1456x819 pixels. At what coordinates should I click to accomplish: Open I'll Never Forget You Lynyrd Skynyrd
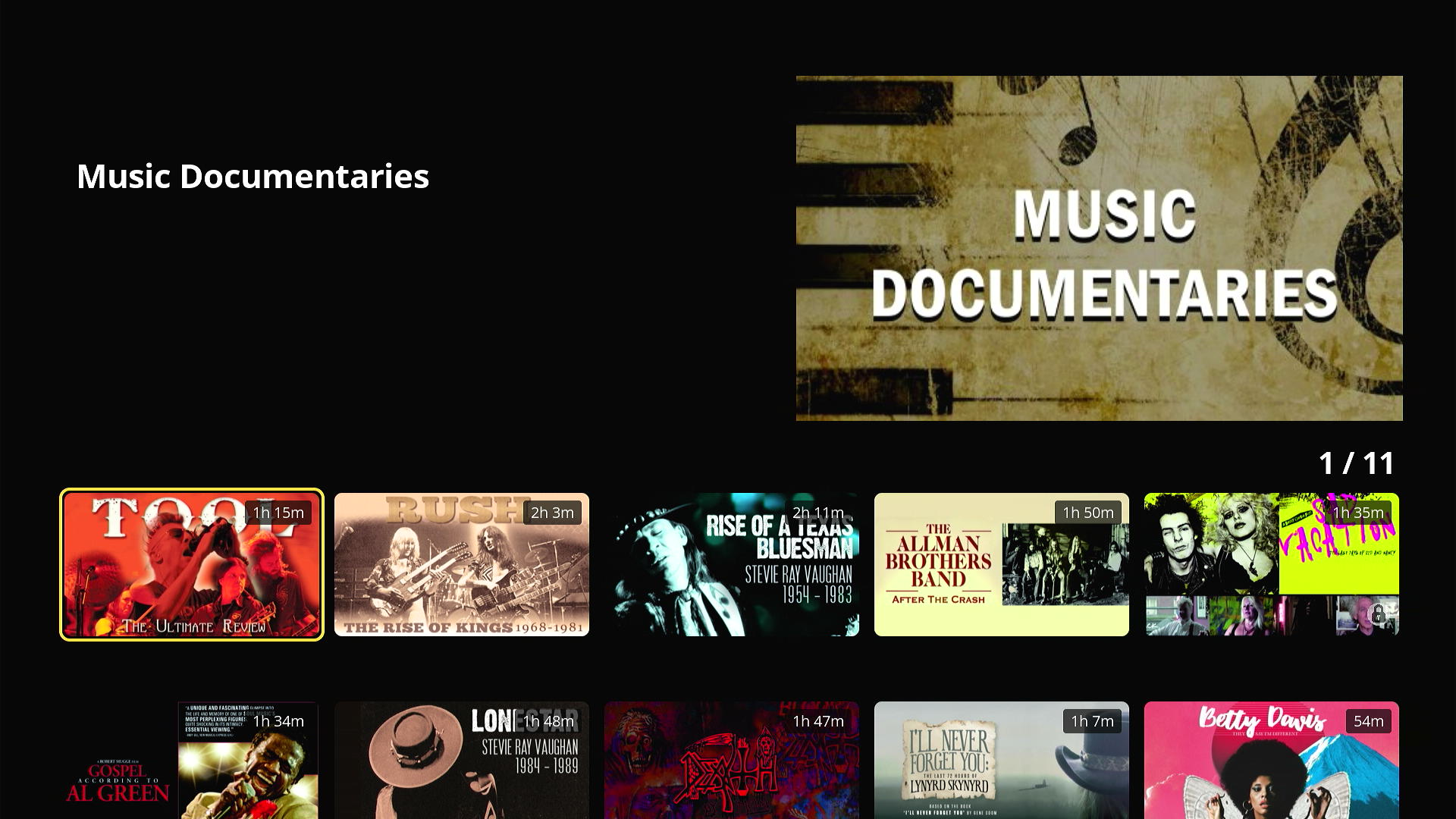pyautogui.click(x=1002, y=760)
